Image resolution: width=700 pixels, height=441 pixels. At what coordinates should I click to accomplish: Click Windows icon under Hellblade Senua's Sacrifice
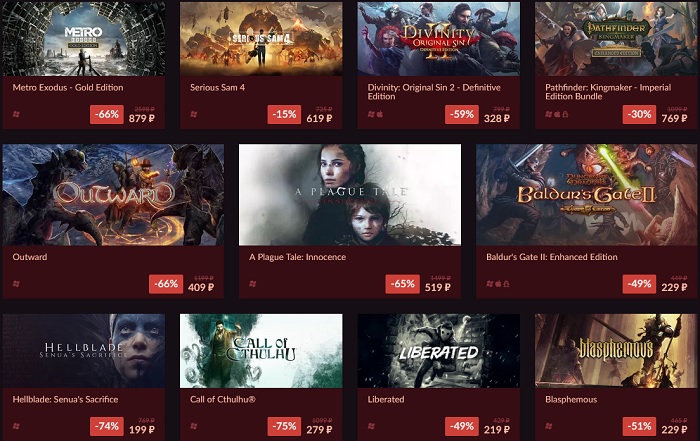tap(16, 426)
